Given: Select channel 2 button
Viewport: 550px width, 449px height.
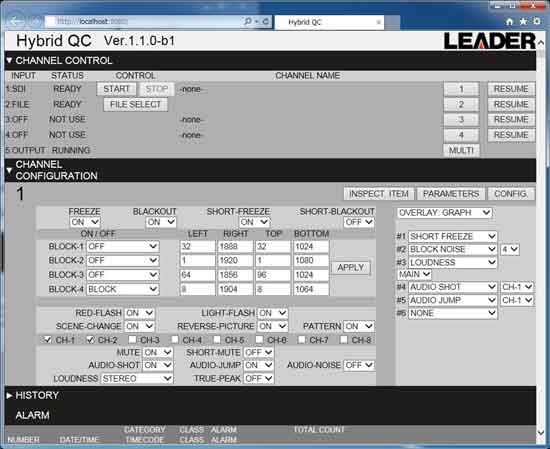Looking at the screenshot, I should (x=461, y=105).
